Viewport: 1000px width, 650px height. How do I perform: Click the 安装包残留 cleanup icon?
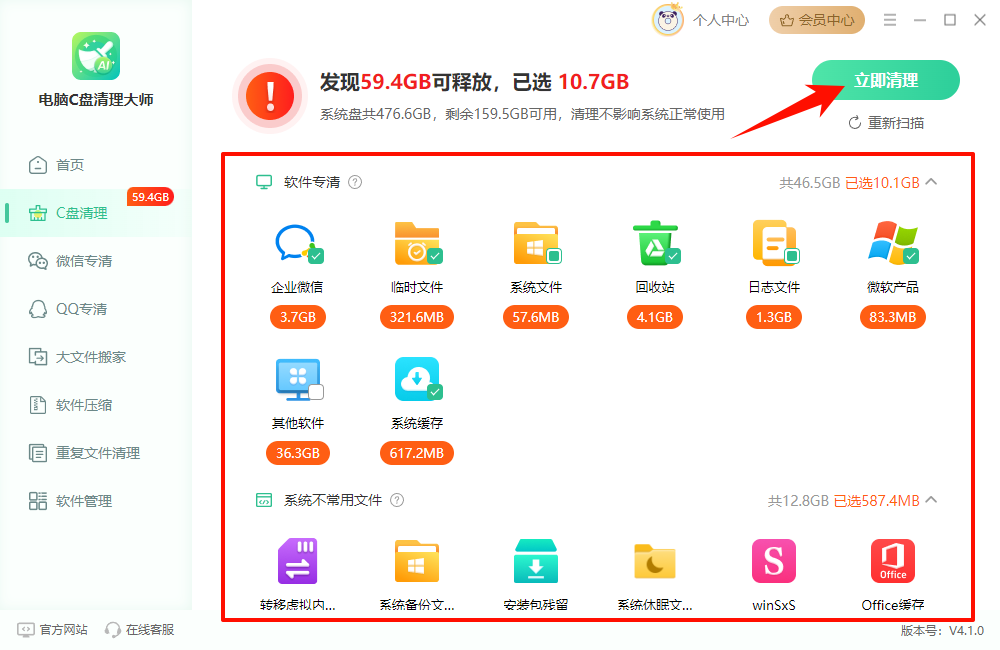point(536,560)
